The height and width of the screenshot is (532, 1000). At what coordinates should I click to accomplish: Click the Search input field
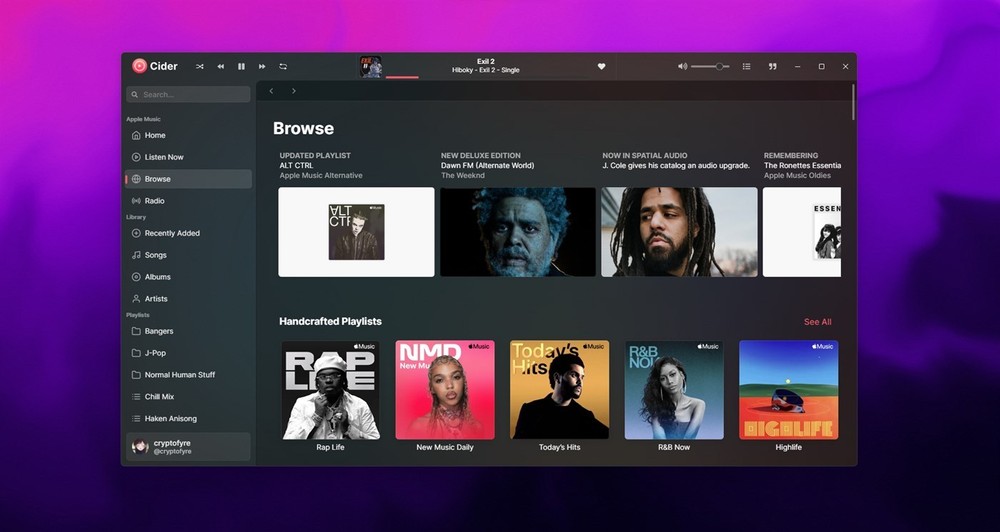188,94
